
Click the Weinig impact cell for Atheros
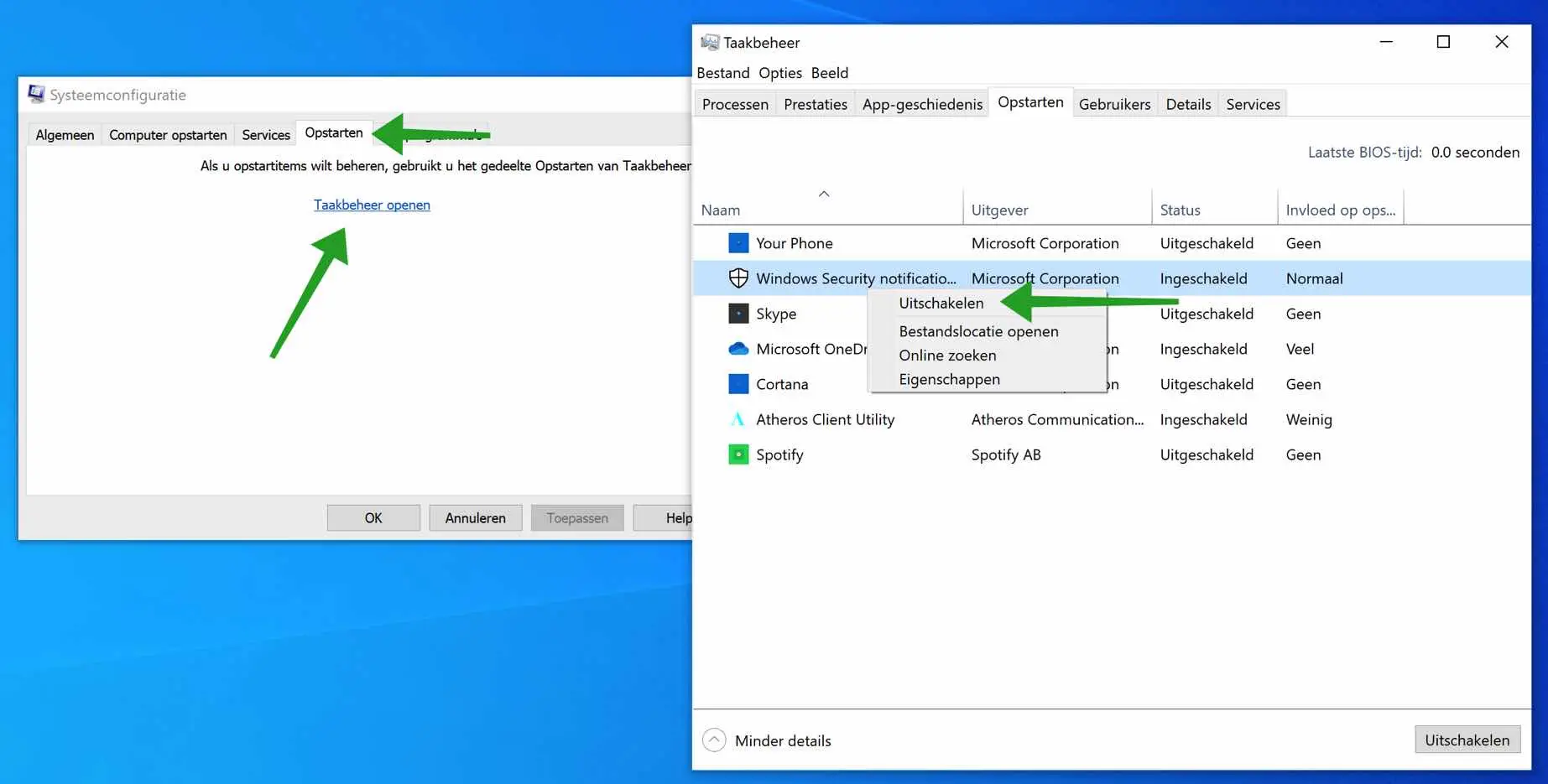(x=1309, y=419)
